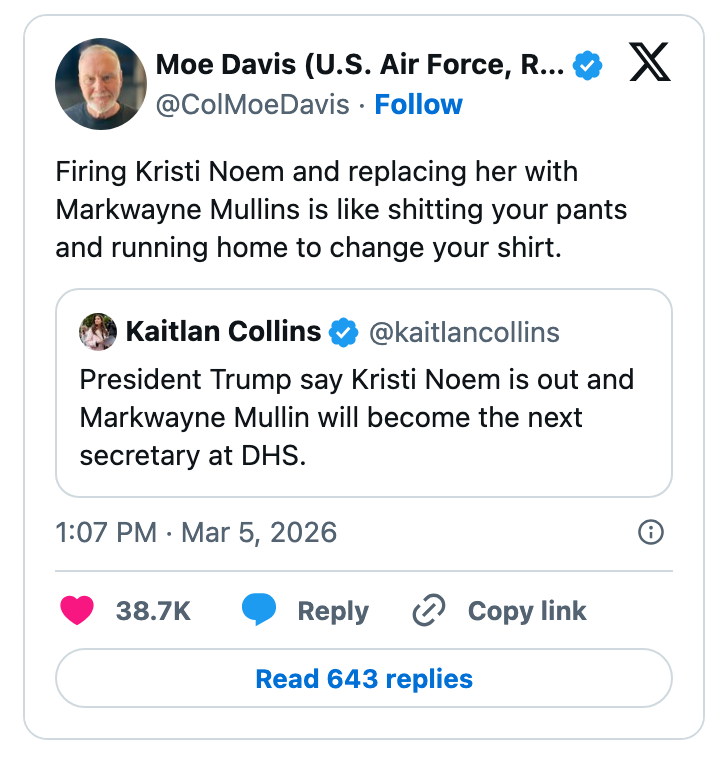Open Moe Davis's profile picture
This screenshot has height=762, width=728.
(101, 84)
